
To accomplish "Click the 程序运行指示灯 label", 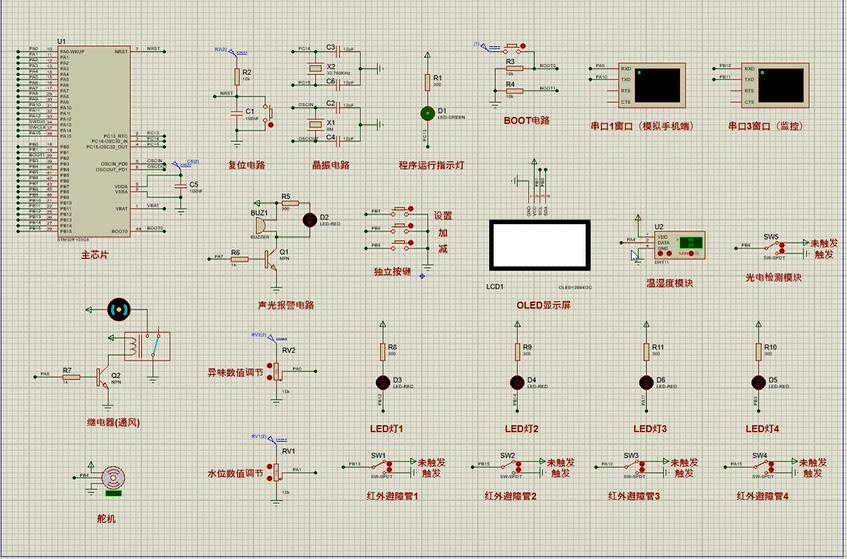I will pyautogui.click(x=431, y=165).
